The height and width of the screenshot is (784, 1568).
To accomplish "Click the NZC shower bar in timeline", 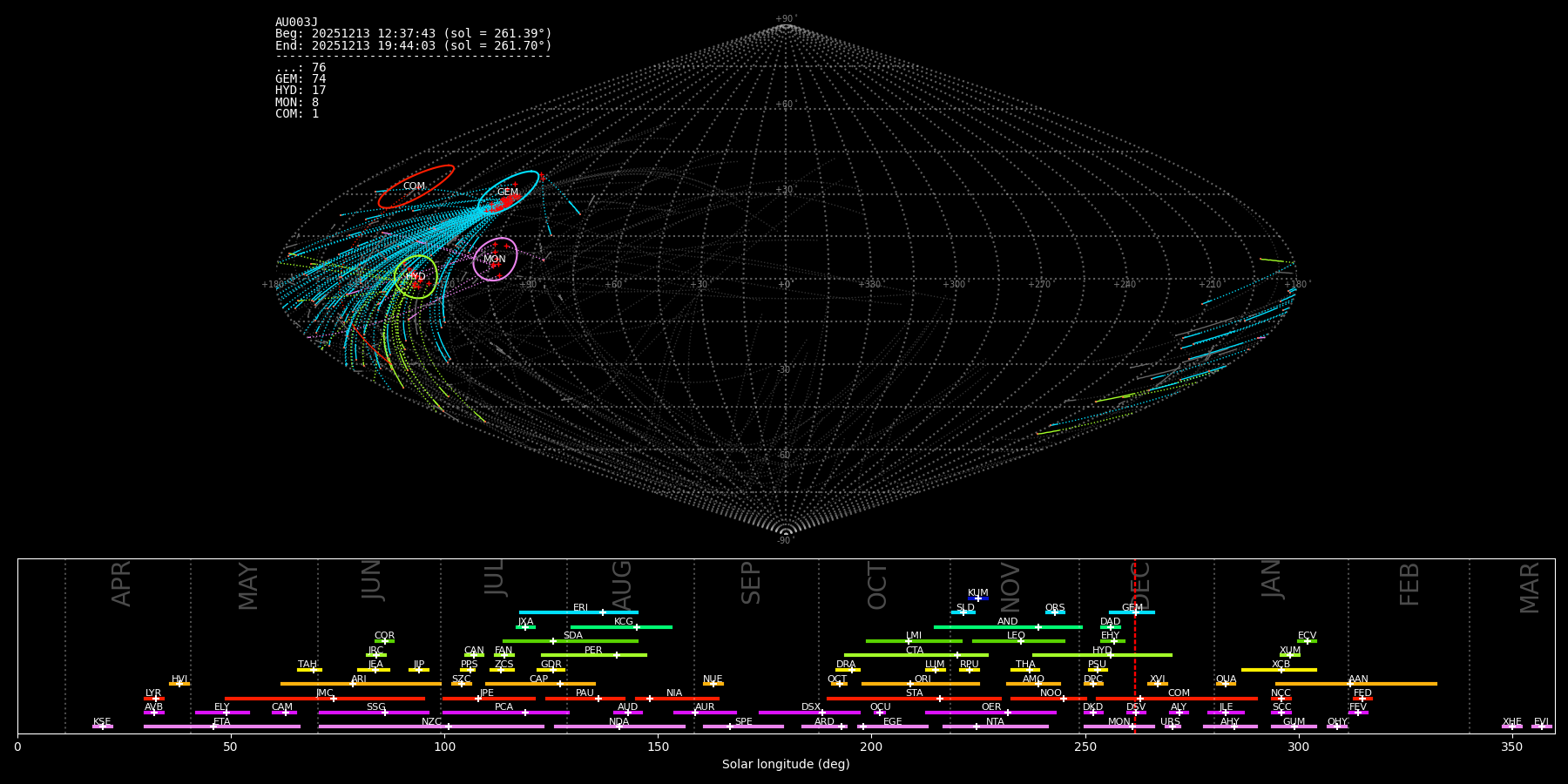I will (x=431, y=727).
